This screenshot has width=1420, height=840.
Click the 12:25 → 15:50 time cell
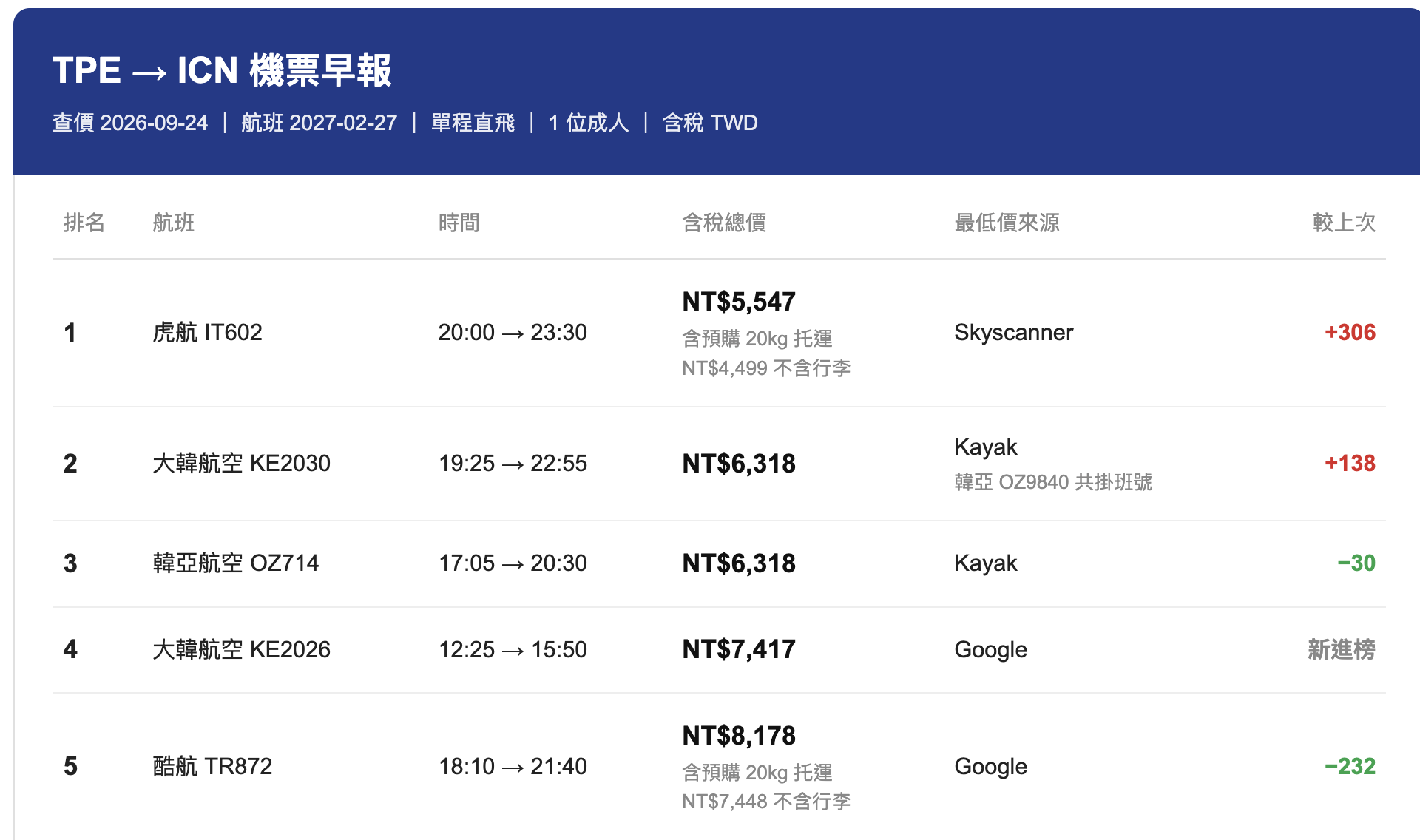[513, 650]
